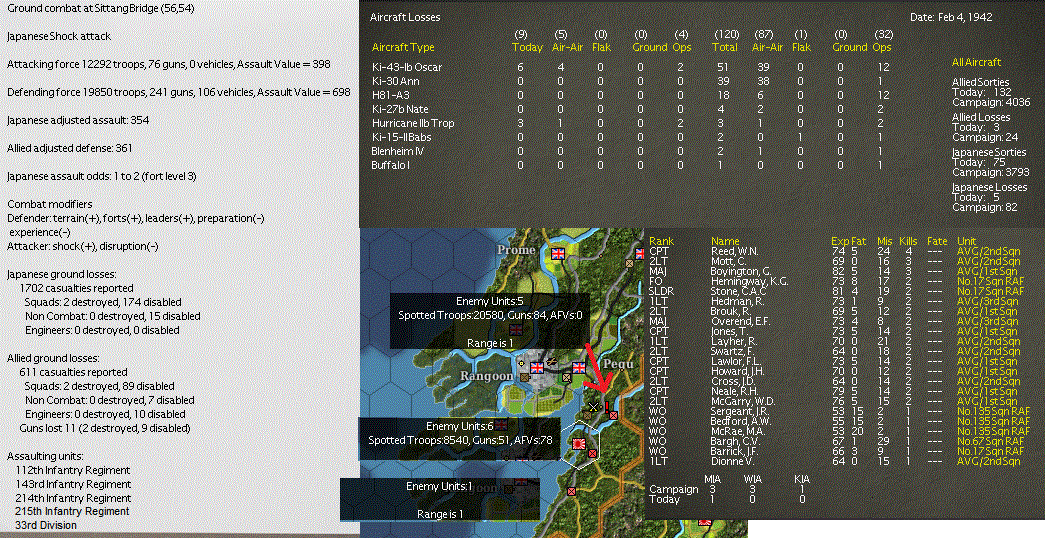The image size is (1045, 538).
Task: Select the British flag unit west of Pegu
Action: tap(578, 367)
